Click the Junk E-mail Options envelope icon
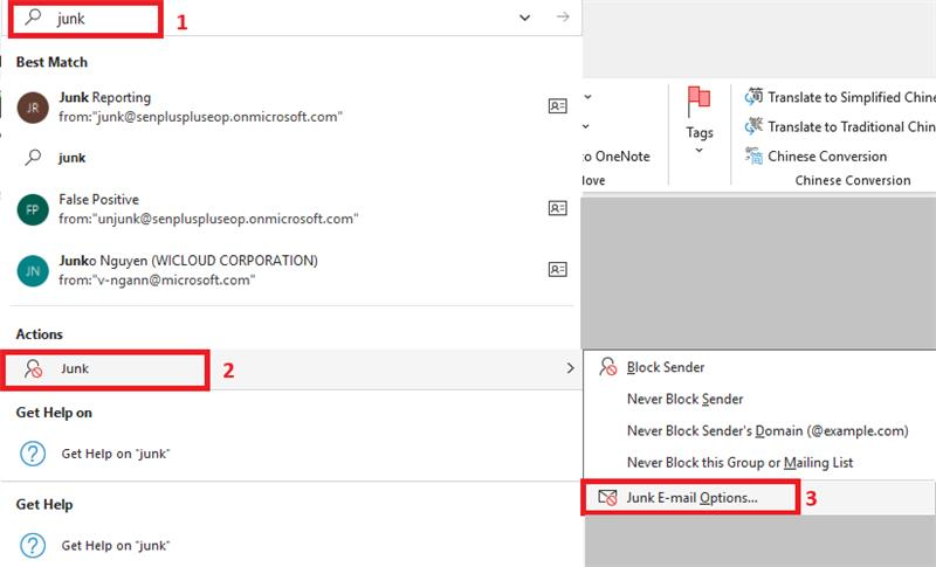Image resolution: width=936 pixels, height=567 pixels. [608, 497]
